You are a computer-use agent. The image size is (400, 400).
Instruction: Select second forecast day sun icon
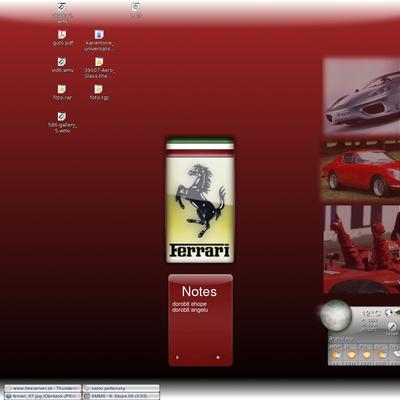(x=351, y=355)
